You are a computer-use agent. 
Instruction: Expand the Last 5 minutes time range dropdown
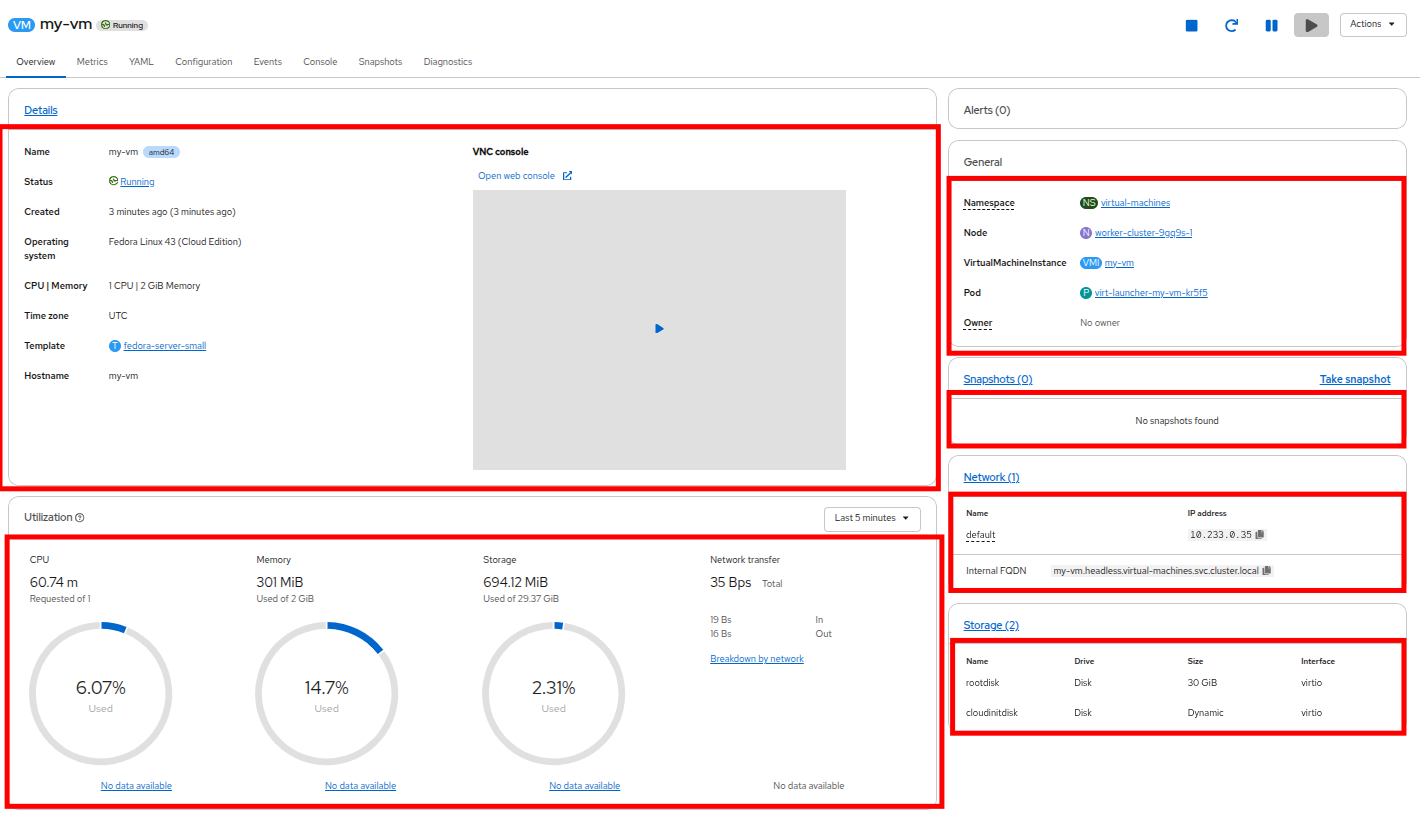pyautogui.click(x=872, y=518)
